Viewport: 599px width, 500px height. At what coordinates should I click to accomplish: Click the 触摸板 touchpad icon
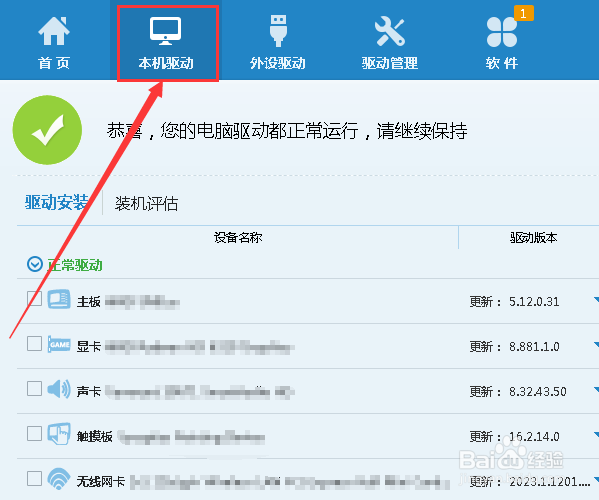point(59,434)
